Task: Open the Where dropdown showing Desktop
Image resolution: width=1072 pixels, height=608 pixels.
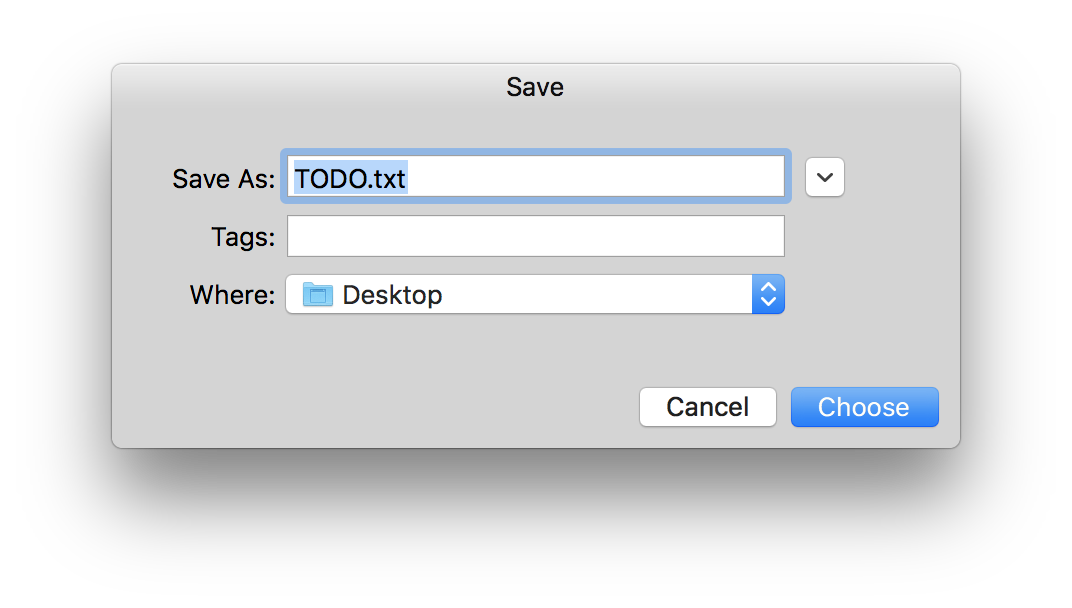Action: tap(535, 294)
